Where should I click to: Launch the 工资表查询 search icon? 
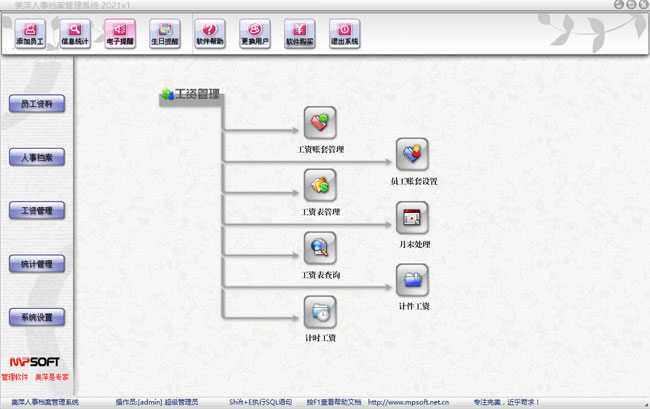click(320, 248)
